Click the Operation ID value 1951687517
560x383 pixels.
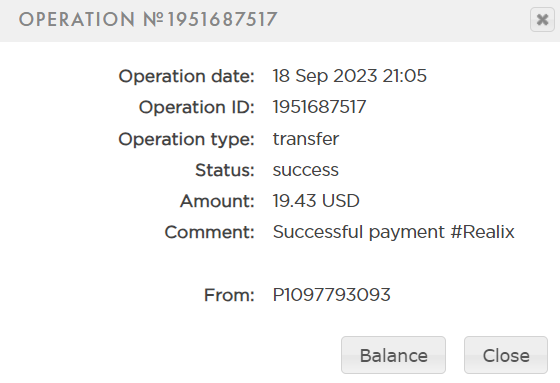click(x=319, y=107)
